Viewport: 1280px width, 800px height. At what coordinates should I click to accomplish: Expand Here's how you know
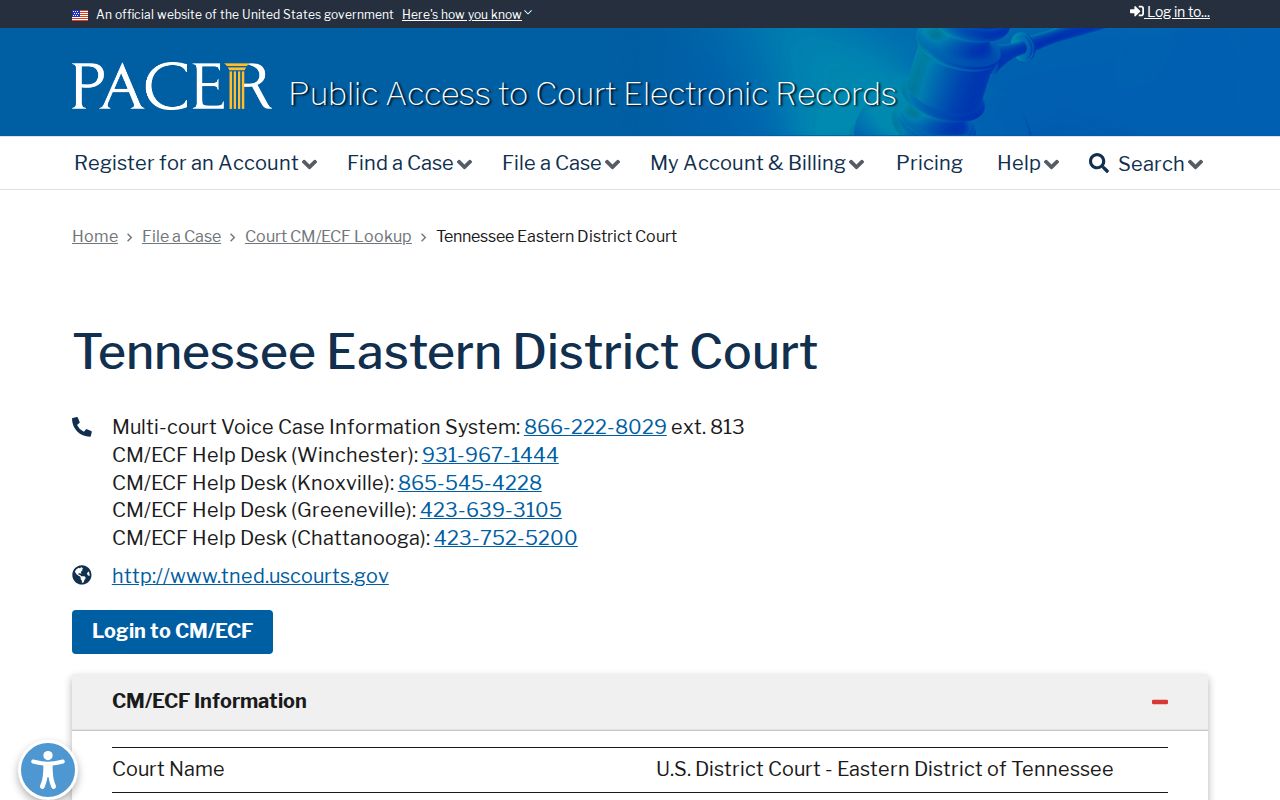[x=467, y=15]
